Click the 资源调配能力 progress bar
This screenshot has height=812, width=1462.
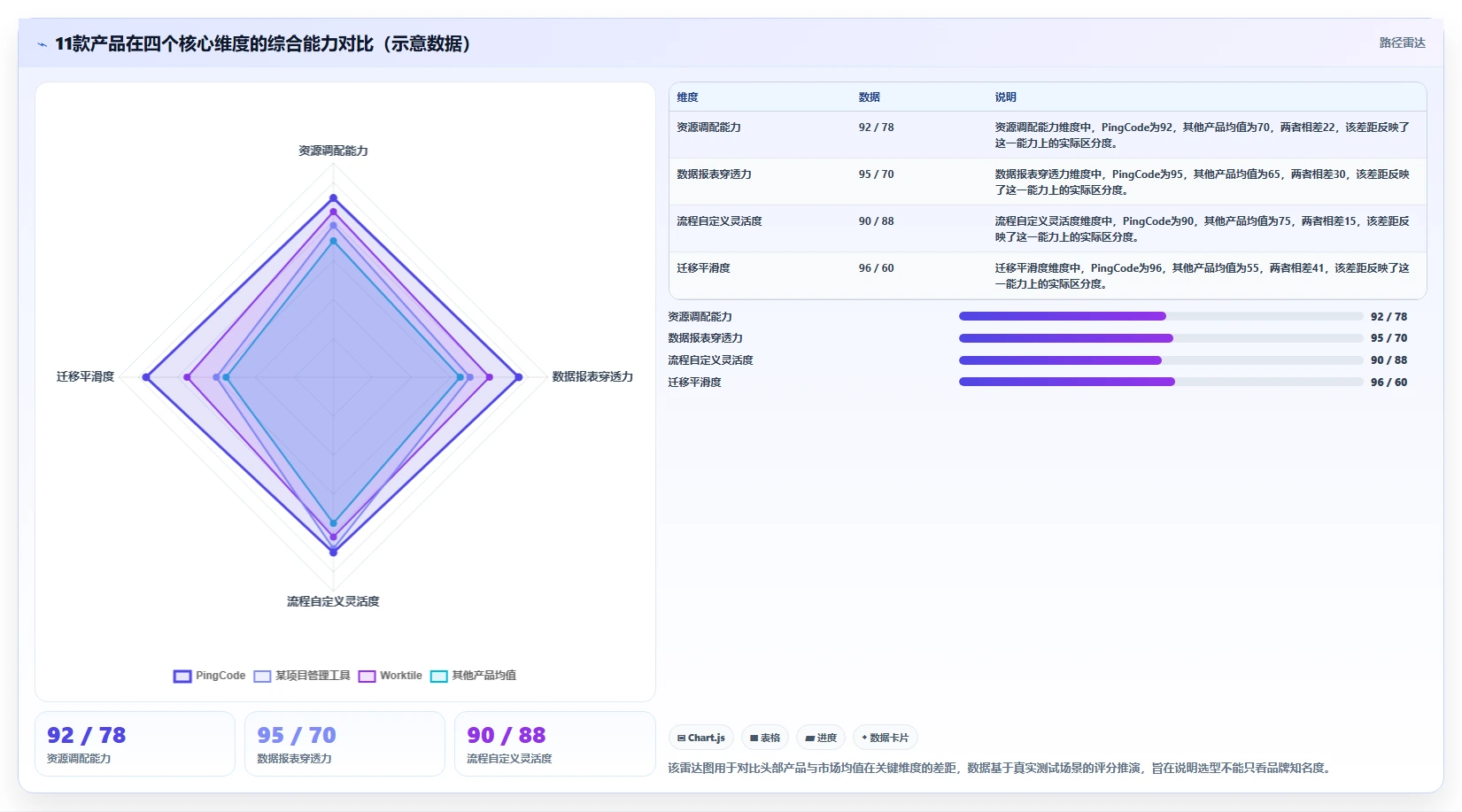tap(1161, 316)
